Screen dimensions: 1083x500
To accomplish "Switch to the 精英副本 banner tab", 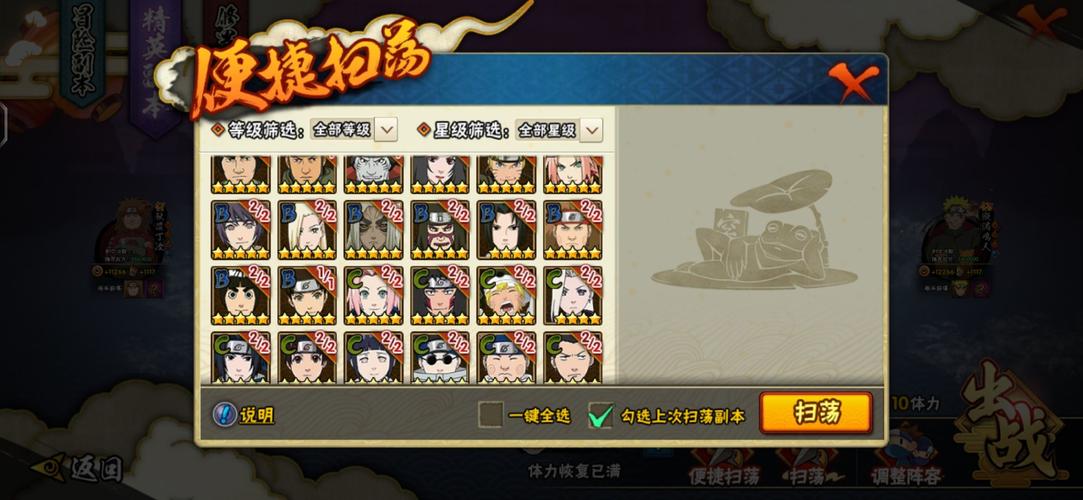I will [x=155, y=66].
